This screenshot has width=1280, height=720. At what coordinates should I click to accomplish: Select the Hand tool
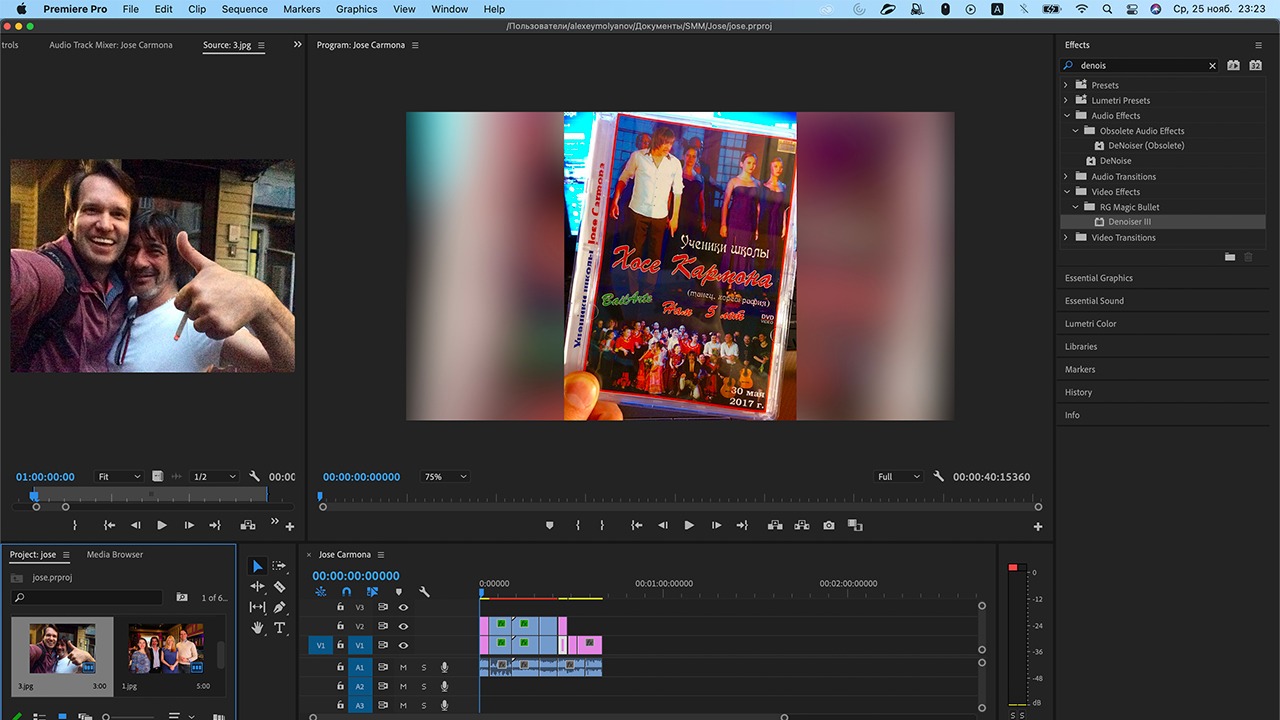[x=257, y=628]
